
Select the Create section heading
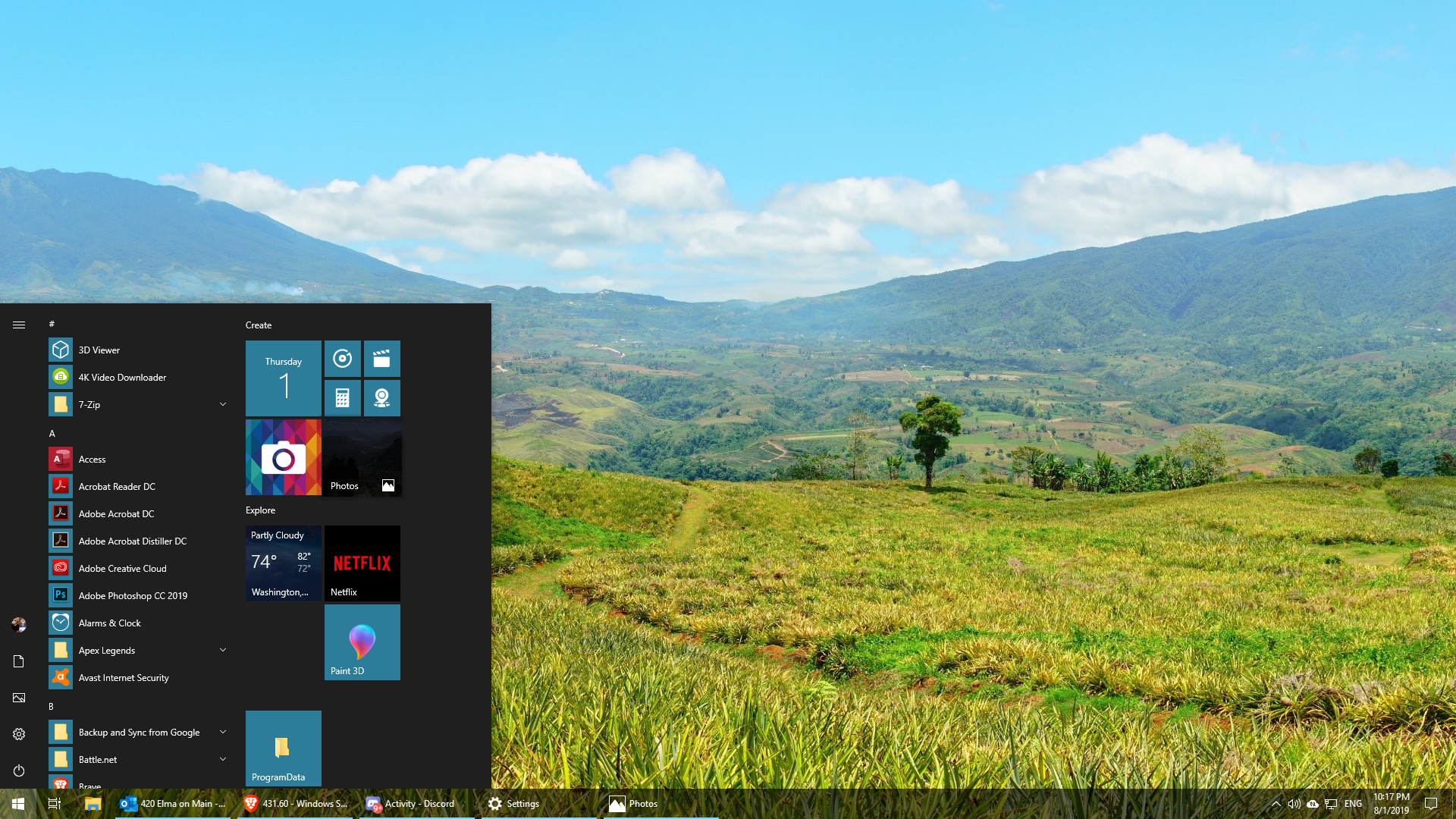point(259,324)
